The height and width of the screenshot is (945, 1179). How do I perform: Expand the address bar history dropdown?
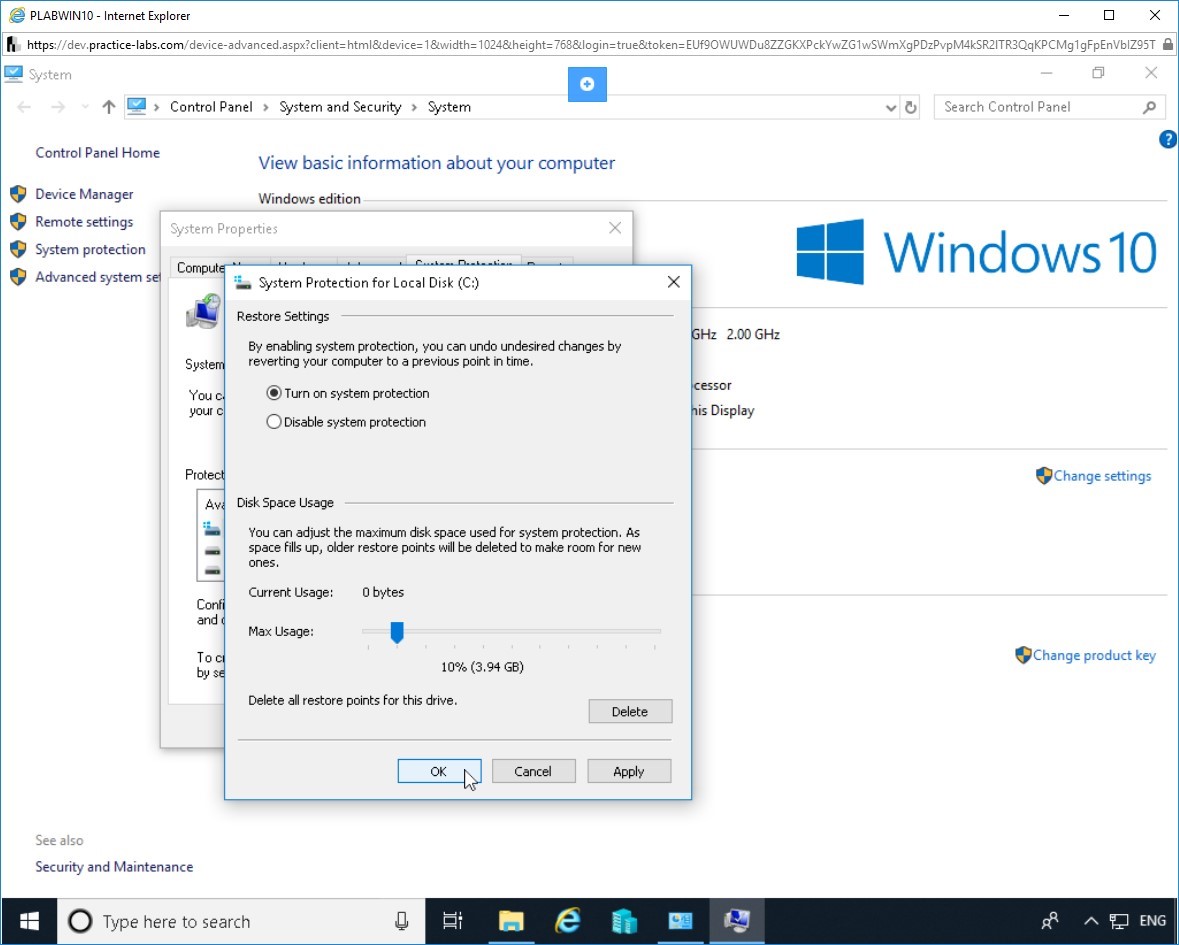pyautogui.click(x=891, y=108)
